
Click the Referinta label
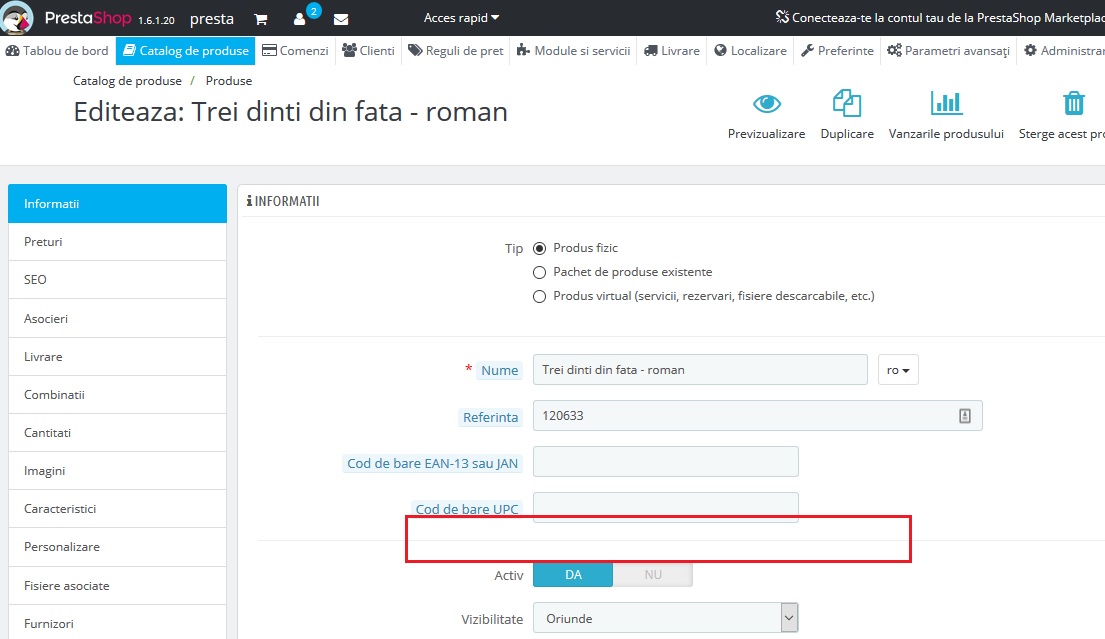490,417
